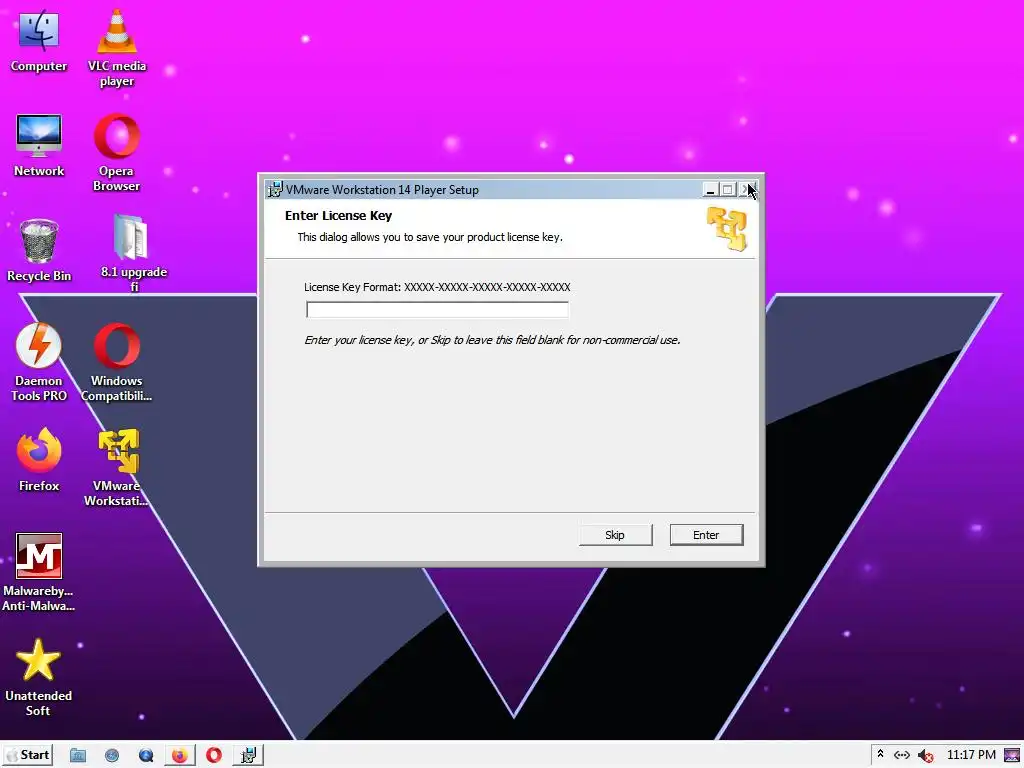Open the Computer desktop icon
Screen dimensions: 1024x768
[x=39, y=40]
